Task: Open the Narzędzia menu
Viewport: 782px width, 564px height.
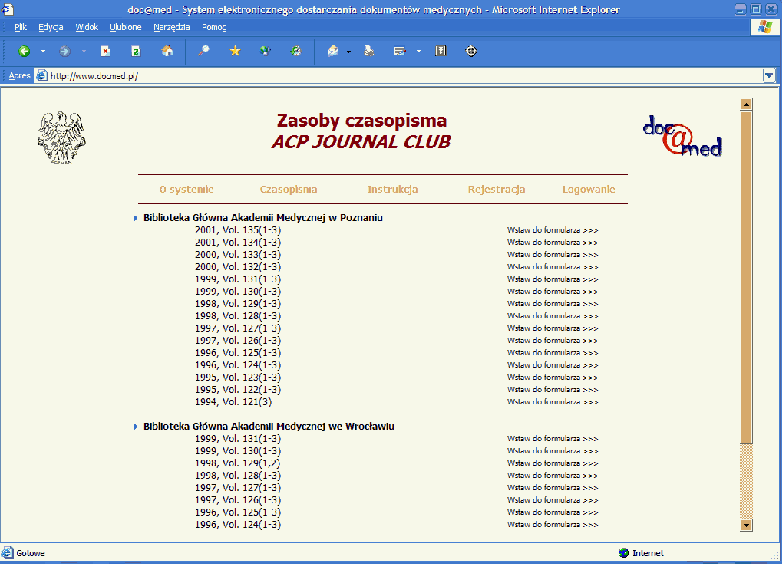Action: [x=172, y=27]
